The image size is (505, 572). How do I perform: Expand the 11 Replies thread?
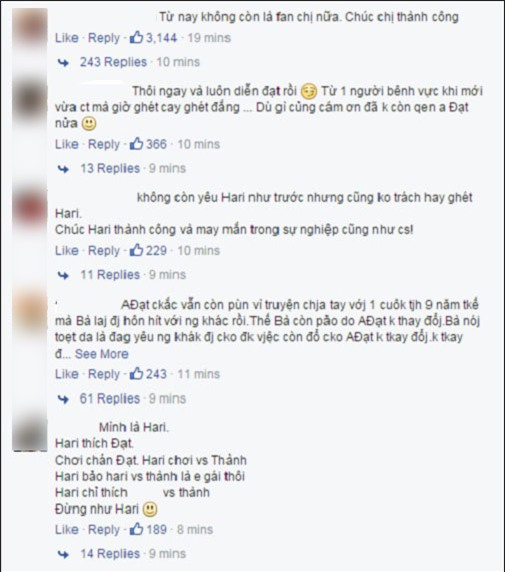[110, 275]
